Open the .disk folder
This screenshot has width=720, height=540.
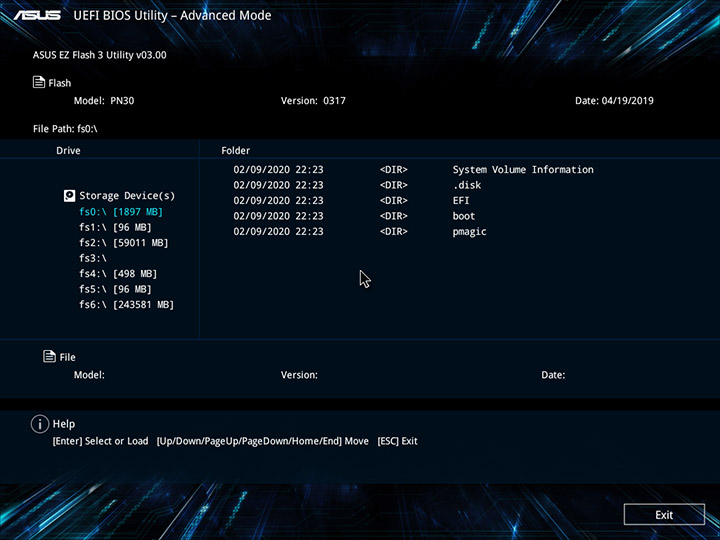click(467, 185)
